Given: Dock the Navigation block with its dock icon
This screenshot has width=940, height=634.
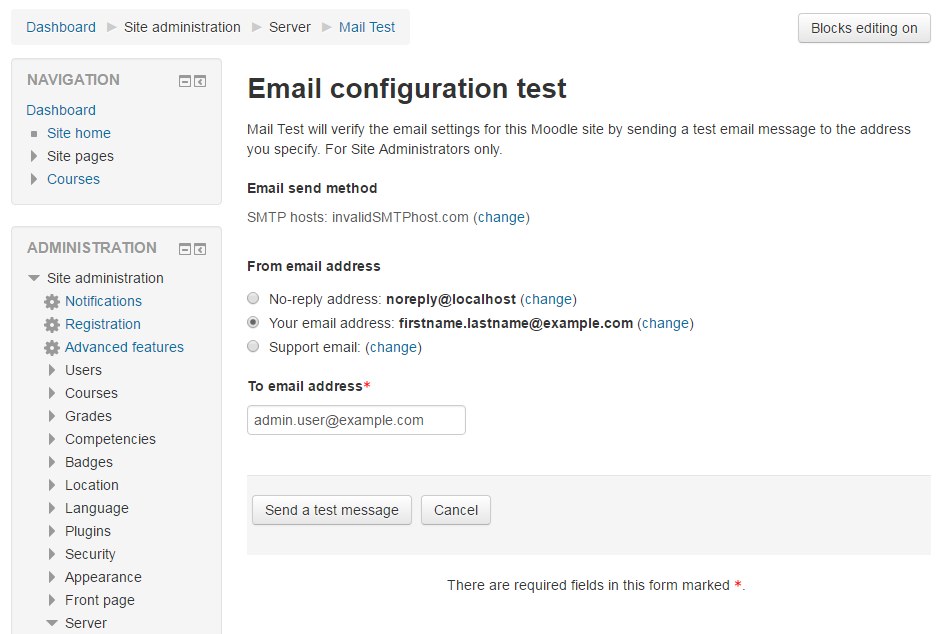Looking at the screenshot, I should pyautogui.click(x=200, y=81).
